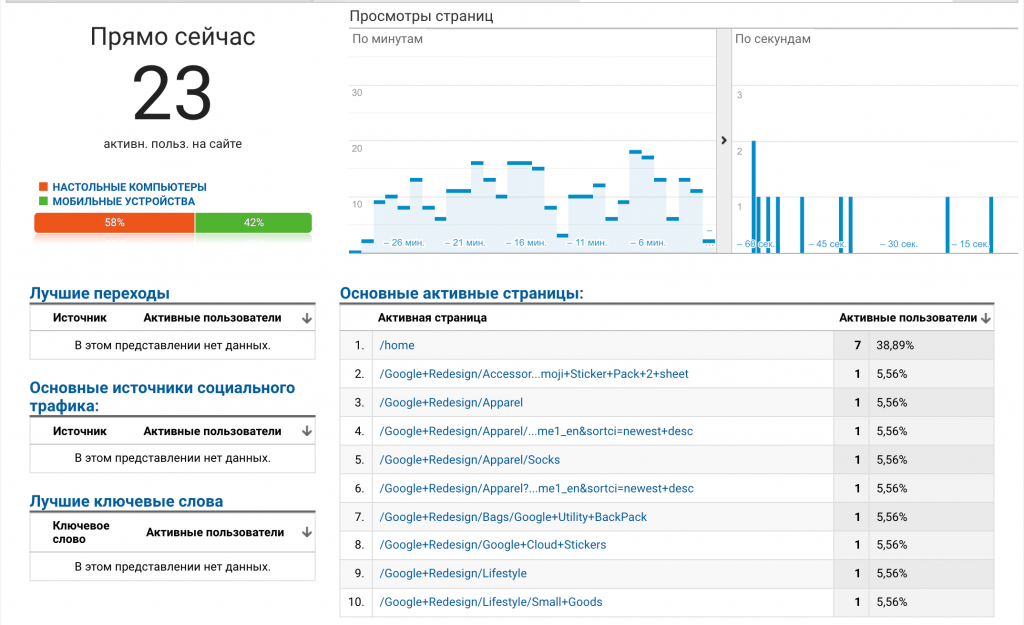Image resolution: width=1024 pixels, height=625 pixels.
Task: Open the /Google+Redesign/Apparel page link
Action: (x=451, y=403)
